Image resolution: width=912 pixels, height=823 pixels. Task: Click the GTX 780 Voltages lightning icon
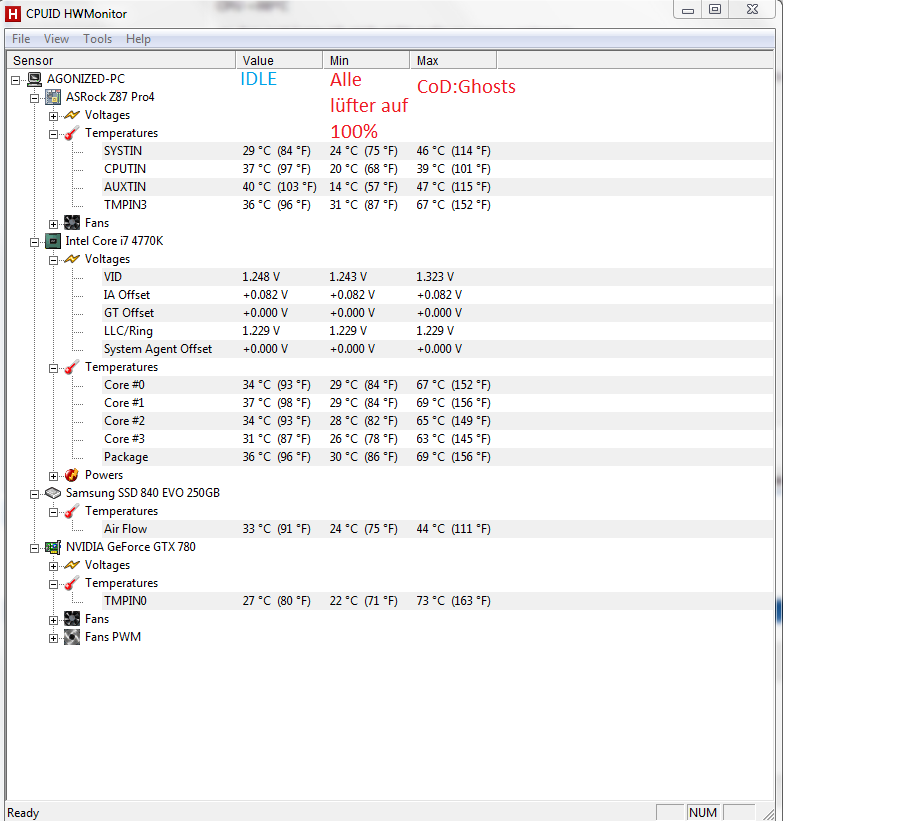point(72,565)
